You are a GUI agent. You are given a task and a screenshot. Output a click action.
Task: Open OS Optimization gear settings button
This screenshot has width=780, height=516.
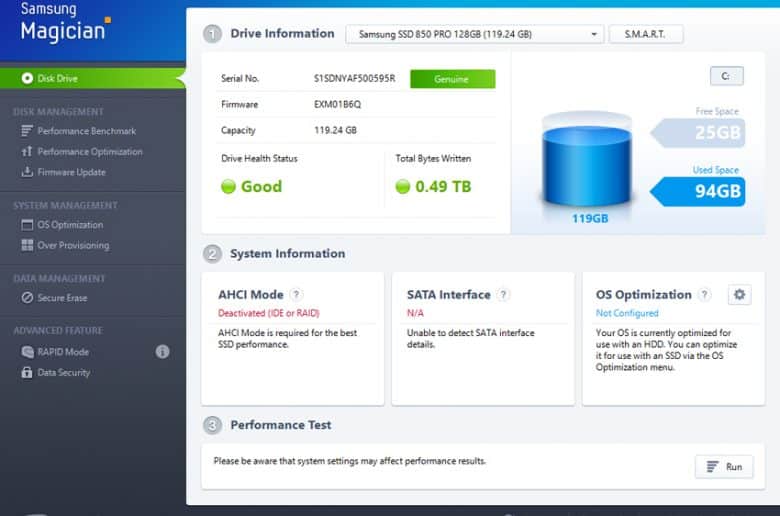(x=740, y=295)
